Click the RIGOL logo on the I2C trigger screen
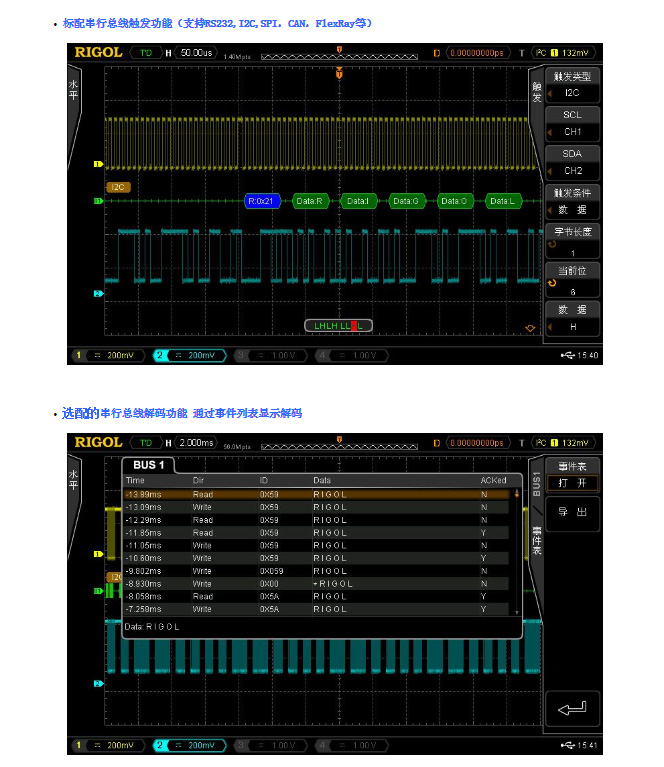The height and width of the screenshot is (767, 664). coord(99,52)
